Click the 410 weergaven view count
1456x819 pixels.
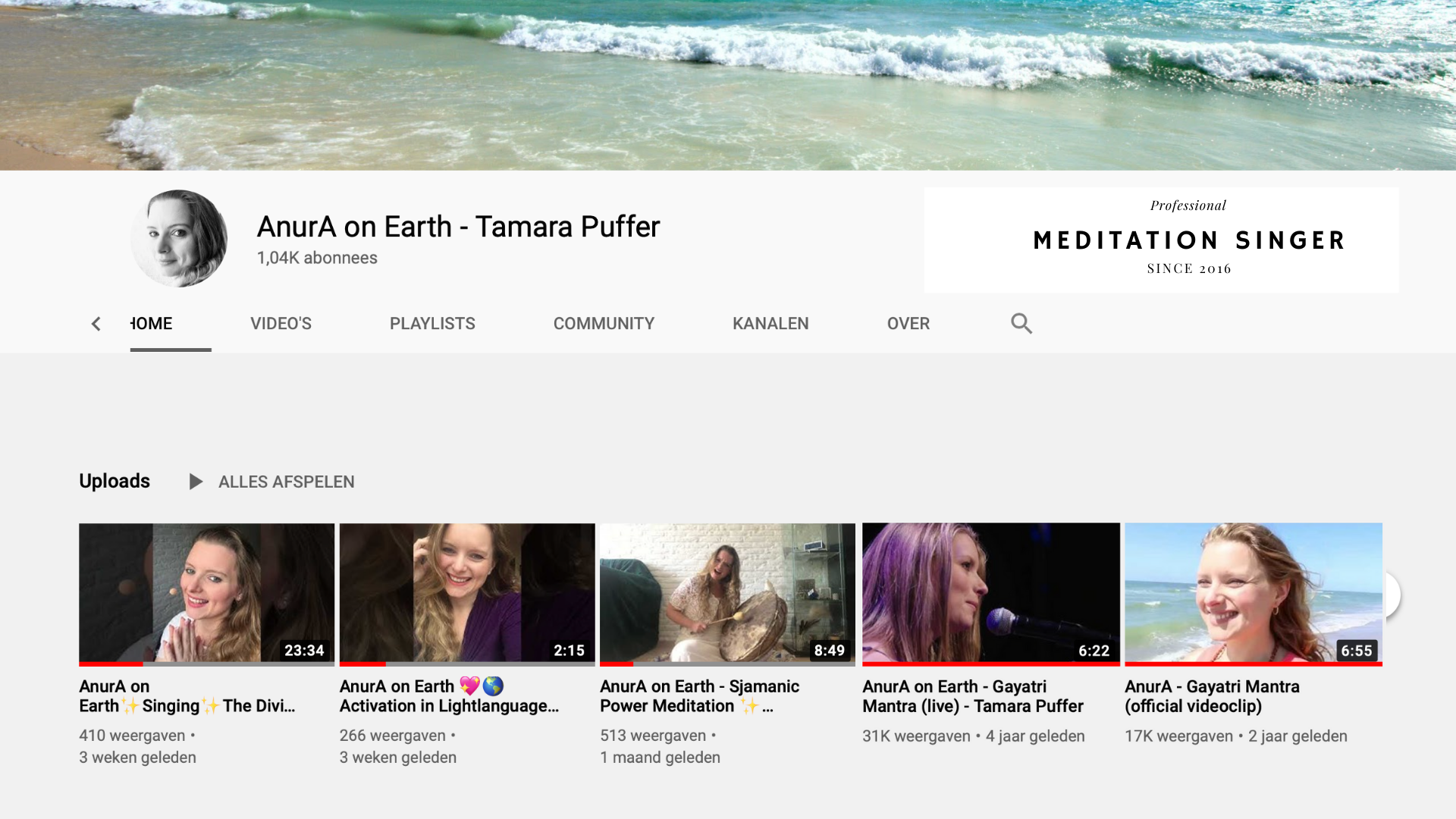[x=132, y=736]
